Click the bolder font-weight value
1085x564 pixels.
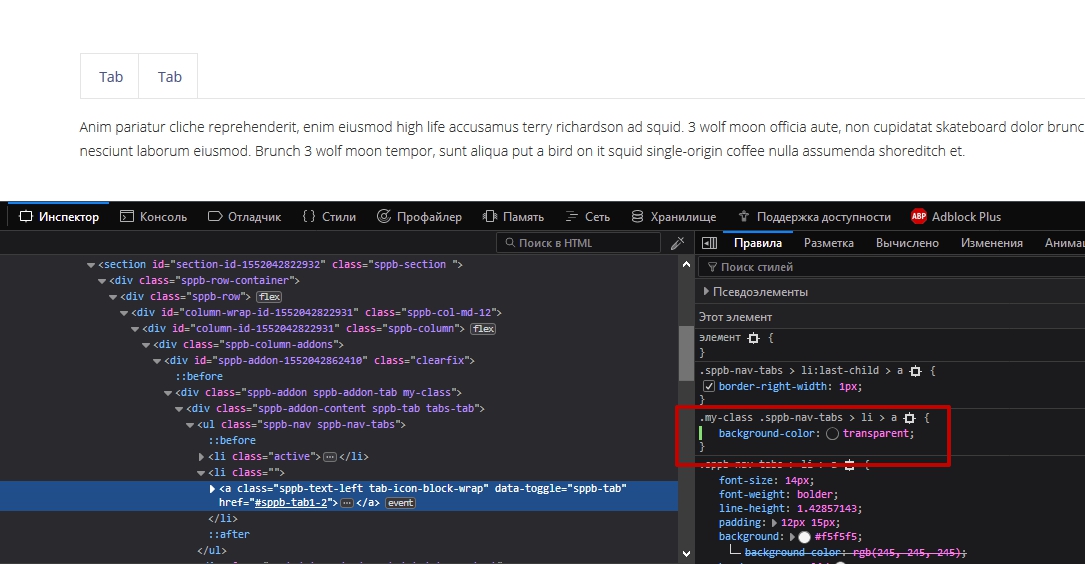coord(816,494)
